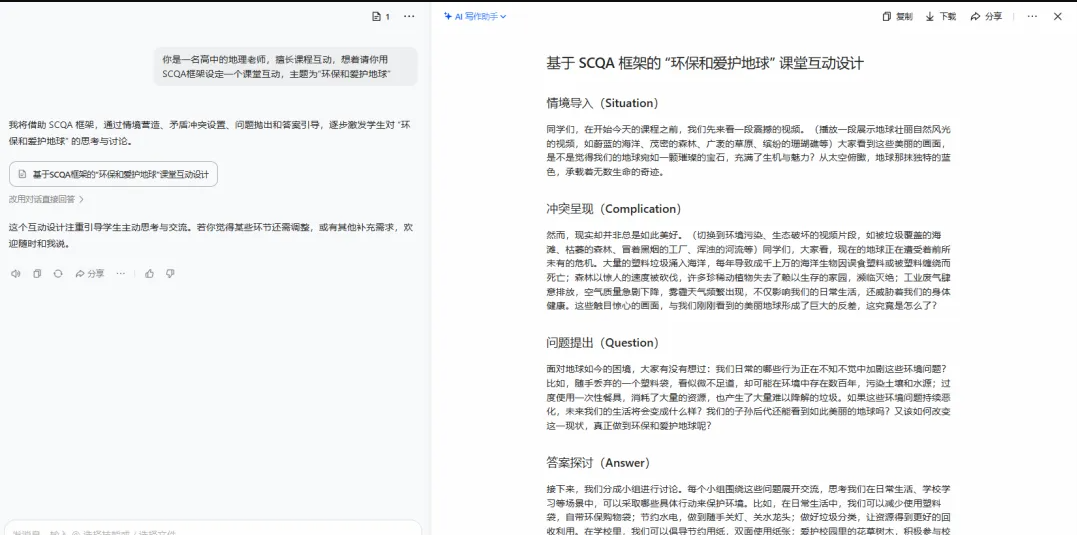Play the response aloud with speaker icon
This screenshot has width=1077, height=535.
16,273
